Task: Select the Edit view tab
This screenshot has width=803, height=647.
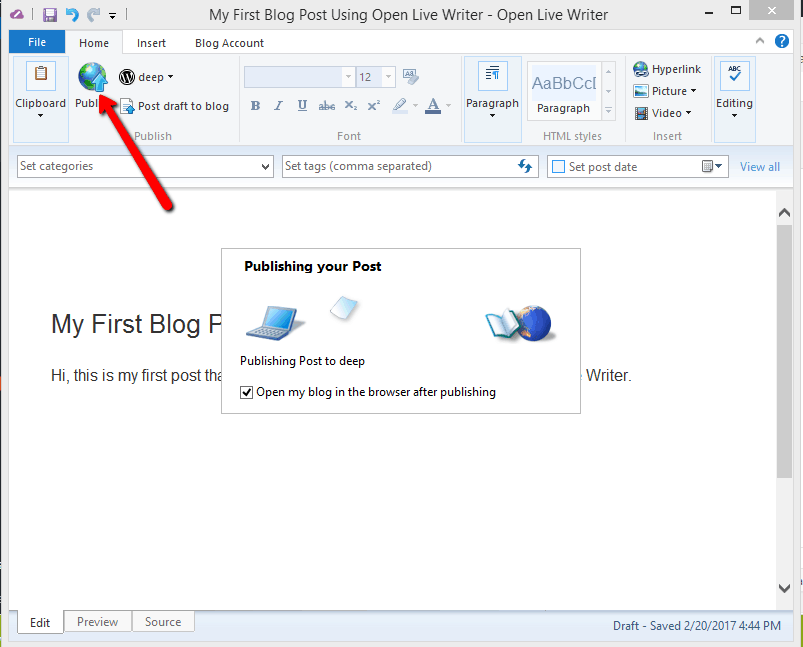Action: coord(40,622)
